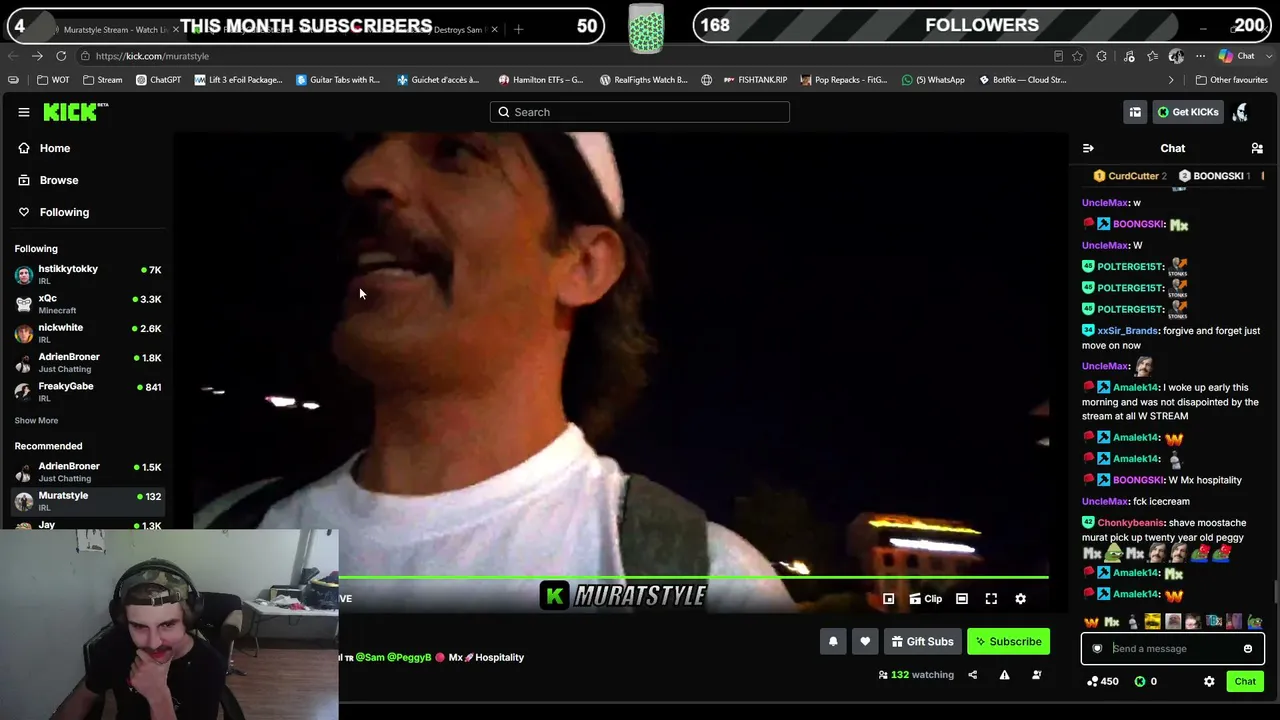This screenshot has height=720, width=1280.
Task: Report the stream with warning icon
Action: [1004, 675]
